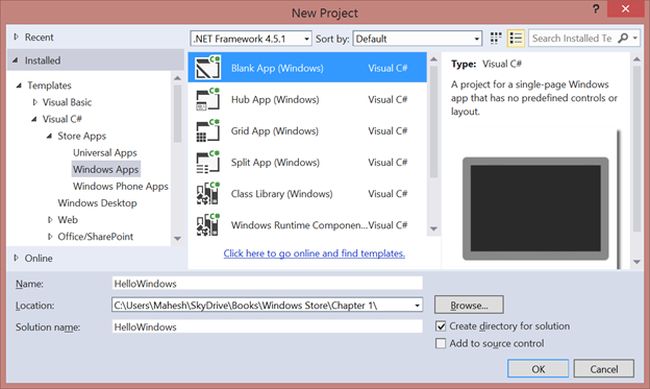Image resolution: width=650 pixels, height=389 pixels.
Task: Switch to small icons view
Action: (496, 38)
